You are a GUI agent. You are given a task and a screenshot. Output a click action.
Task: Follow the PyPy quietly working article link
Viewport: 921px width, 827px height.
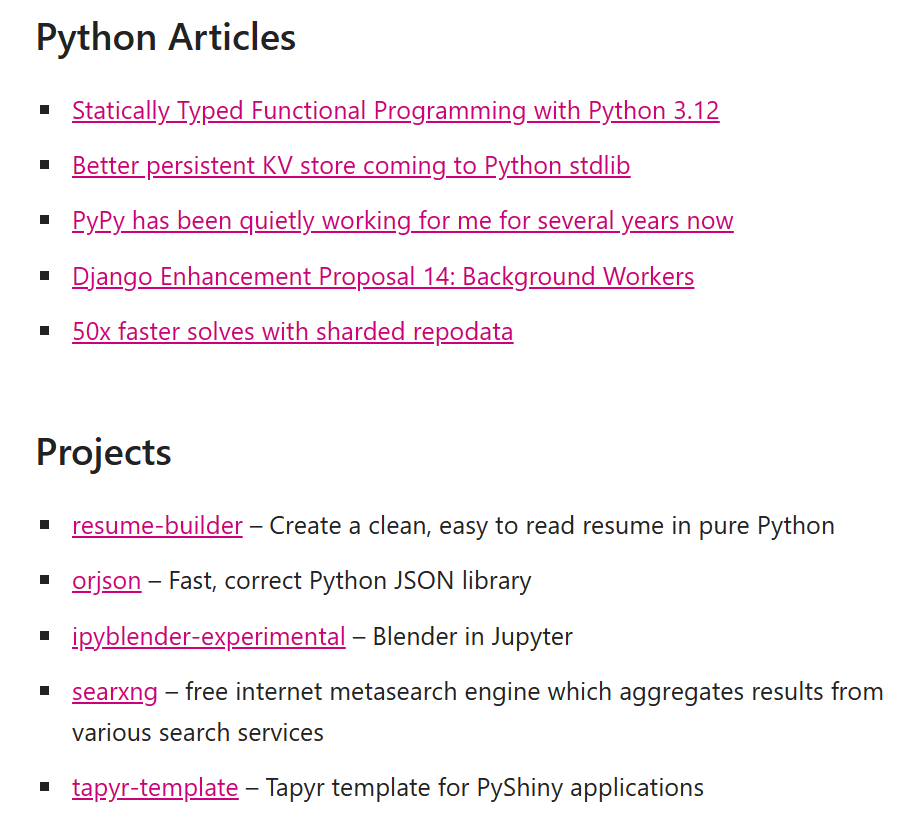pyautogui.click(x=402, y=221)
